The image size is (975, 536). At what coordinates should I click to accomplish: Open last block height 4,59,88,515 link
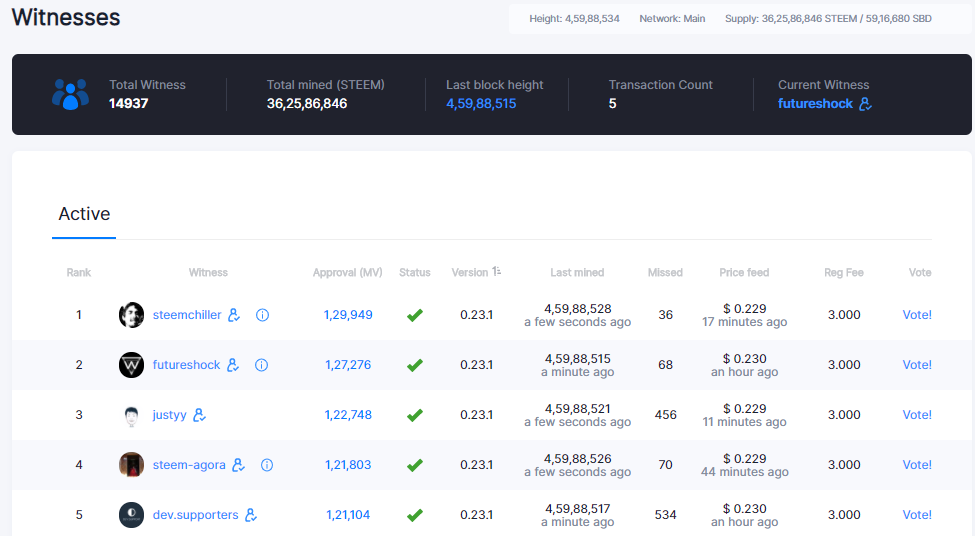[481, 104]
